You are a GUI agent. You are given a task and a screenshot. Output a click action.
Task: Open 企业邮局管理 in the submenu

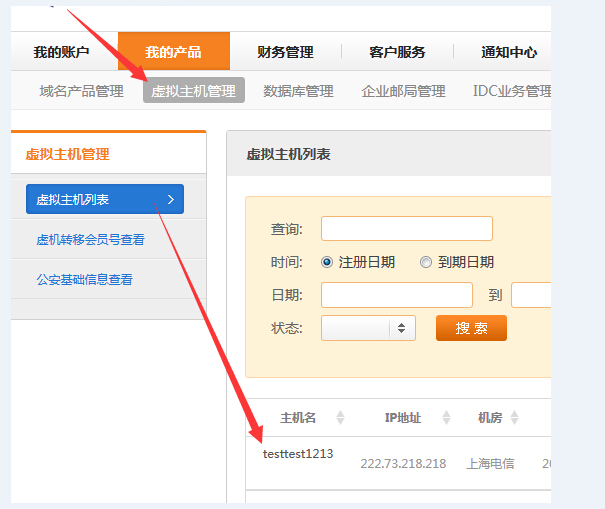click(x=403, y=91)
